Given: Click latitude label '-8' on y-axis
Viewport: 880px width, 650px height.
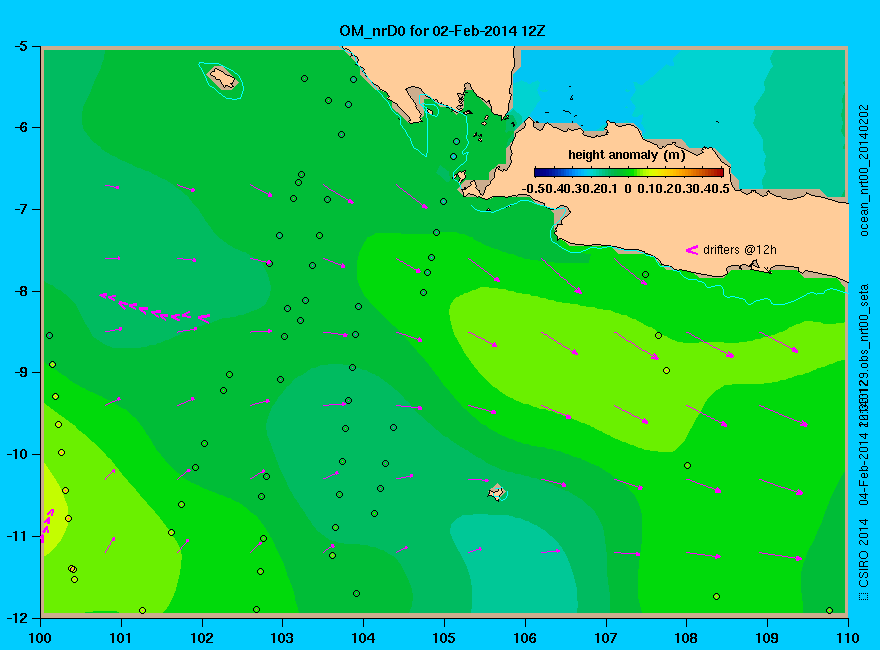Looking at the screenshot, I should 20,291.
